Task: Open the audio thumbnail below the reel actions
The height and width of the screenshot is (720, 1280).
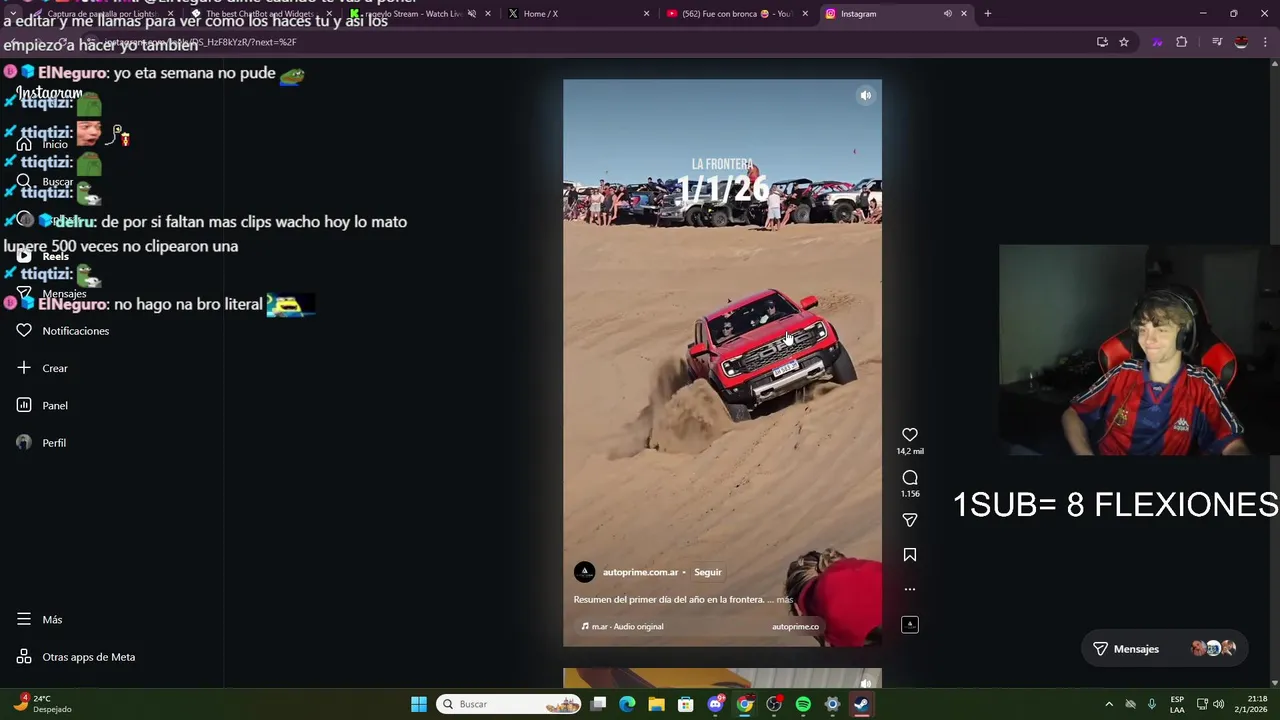Action: (909, 624)
